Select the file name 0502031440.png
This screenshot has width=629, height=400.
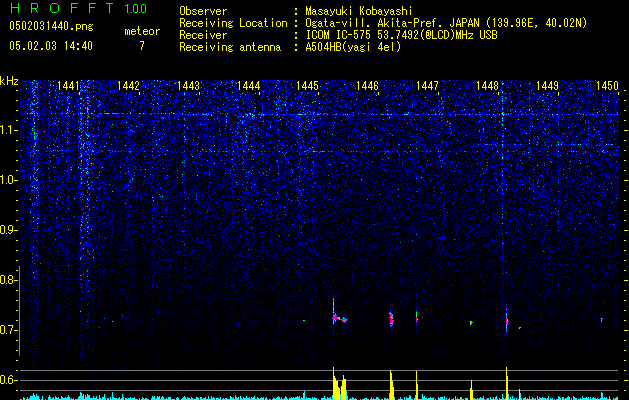coord(51,27)
